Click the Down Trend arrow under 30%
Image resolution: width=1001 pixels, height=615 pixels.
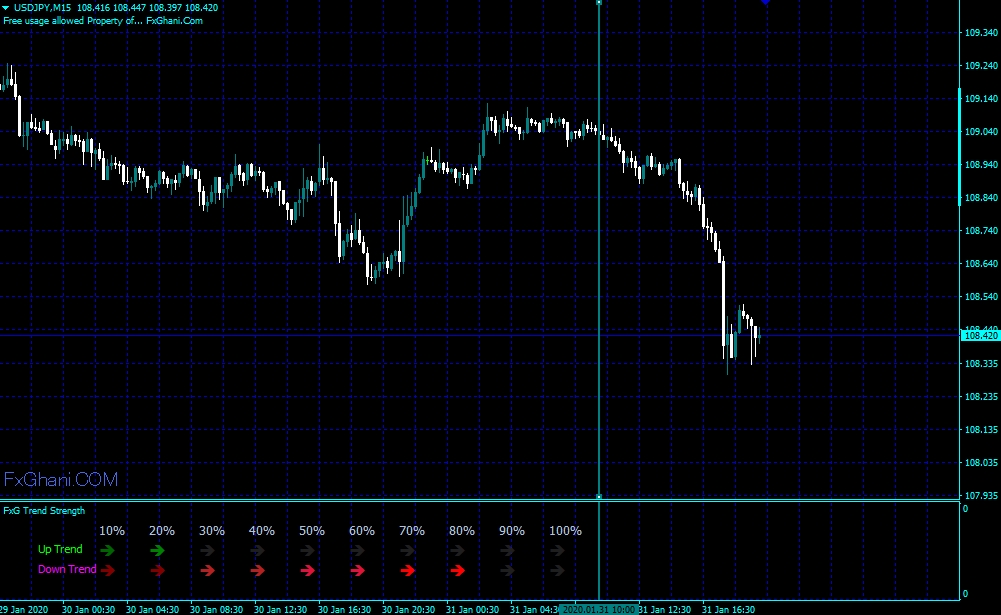tap(207, 570)
